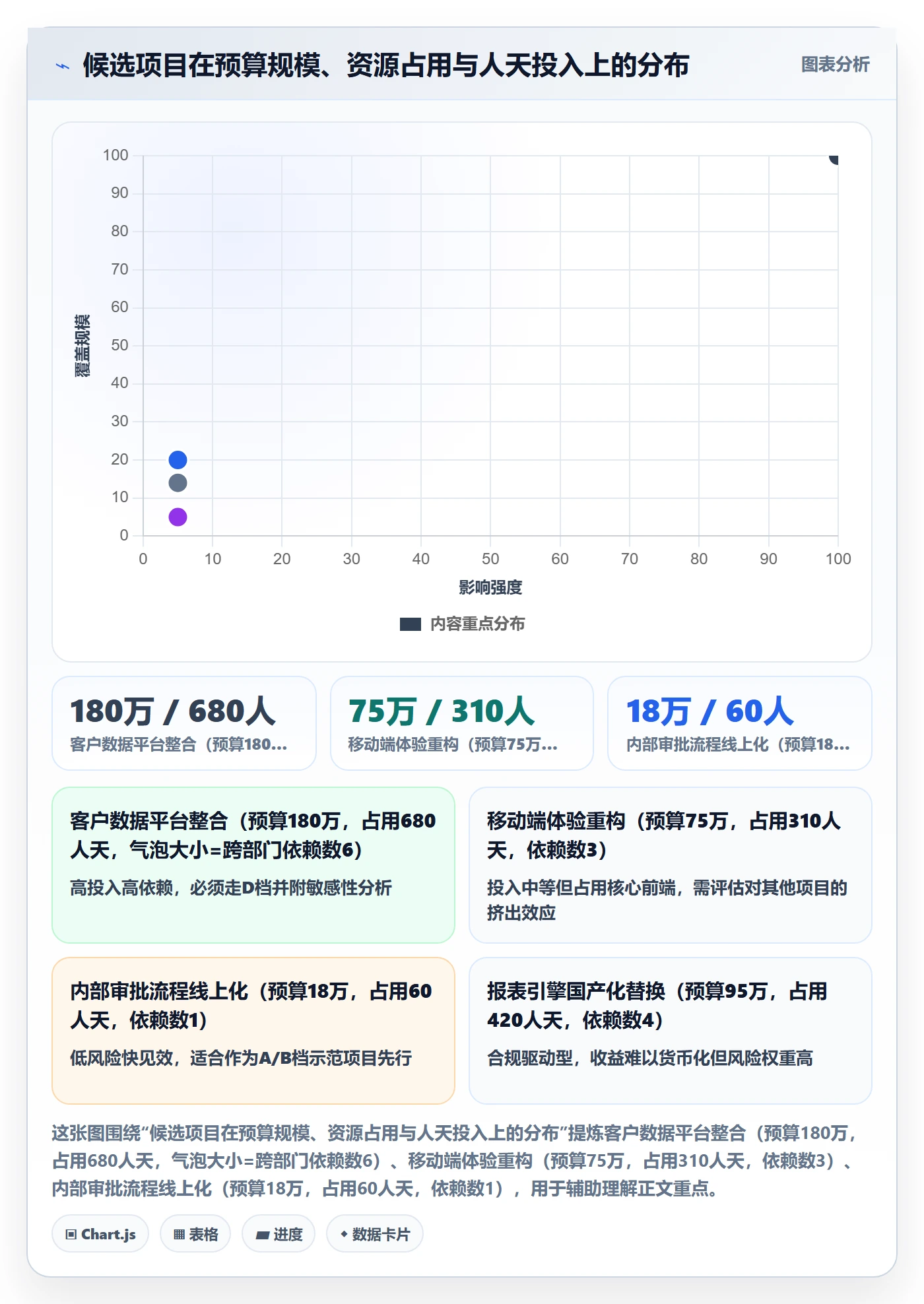Image resolution: width=924 pixels, height=1304 pixels.
Task: Click the lightning bolt icon in header
Action: pos(63,66)
